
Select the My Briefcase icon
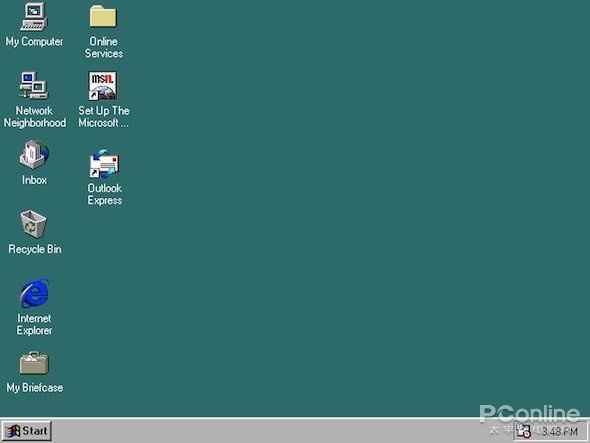coord(34,363)
